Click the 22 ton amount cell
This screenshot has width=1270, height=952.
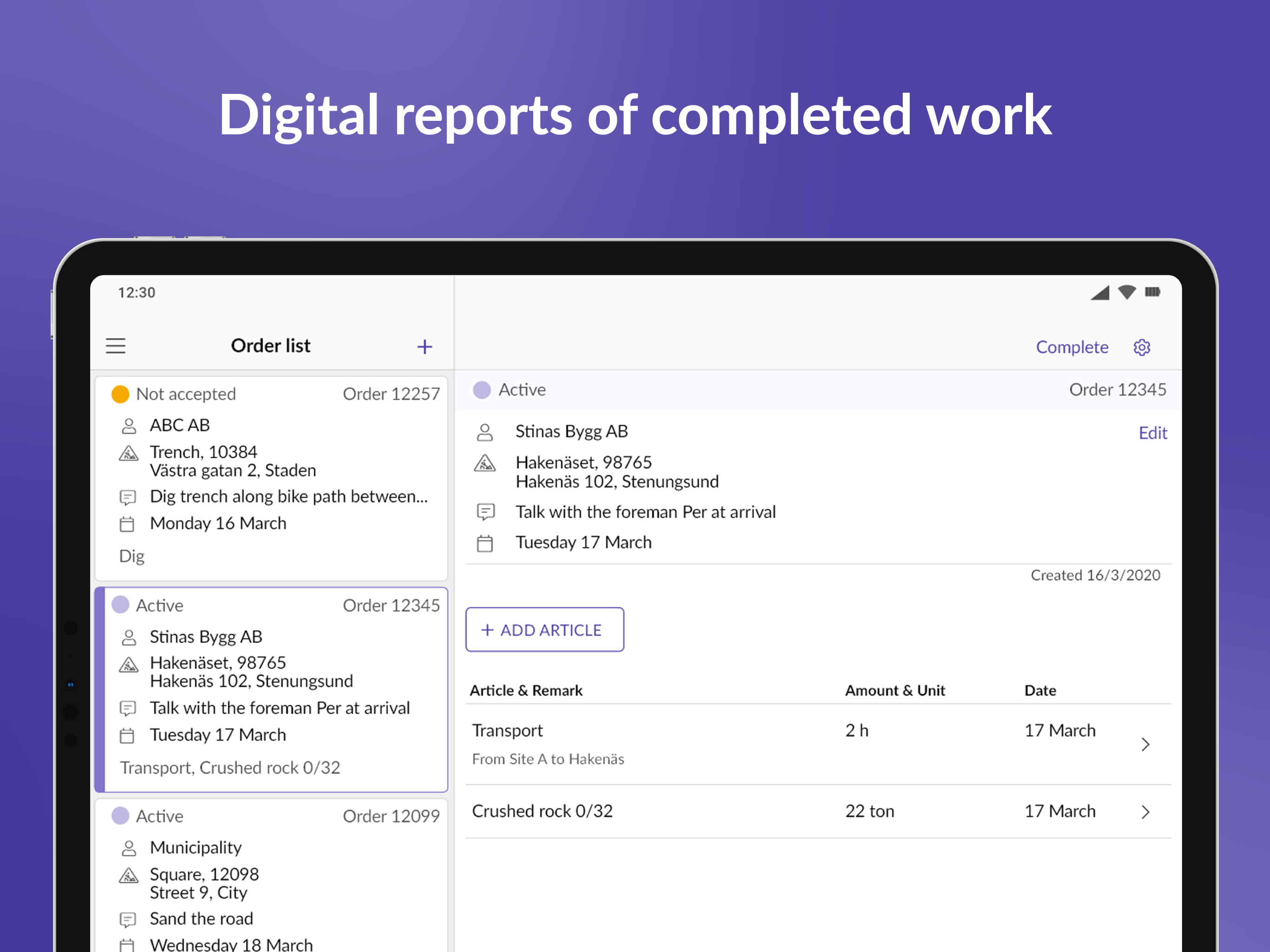(x=869, y=811)
